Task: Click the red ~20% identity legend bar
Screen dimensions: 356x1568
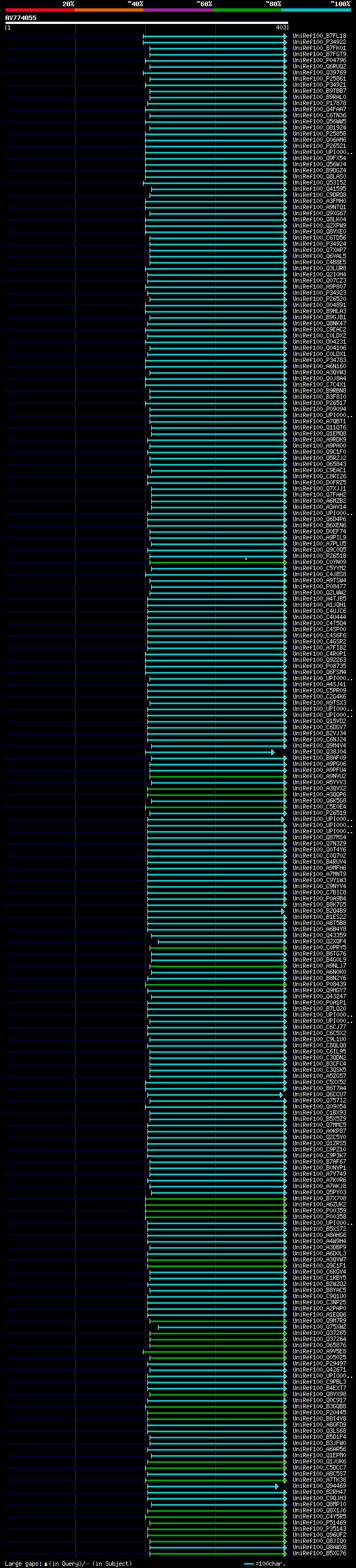Action: tap(39, 10)
